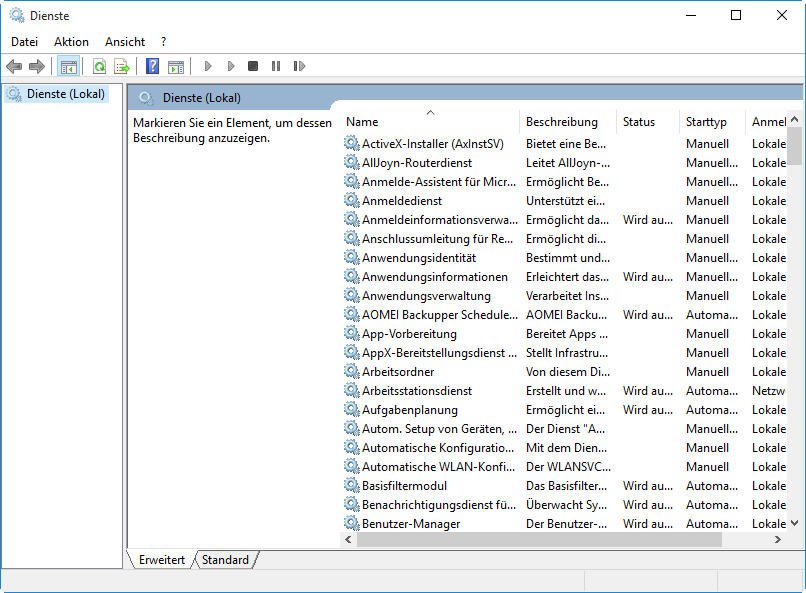The height and width of the screenshot is (593, 806).
Task: Switch to the Standard tab
Action: tap(225, 560)
